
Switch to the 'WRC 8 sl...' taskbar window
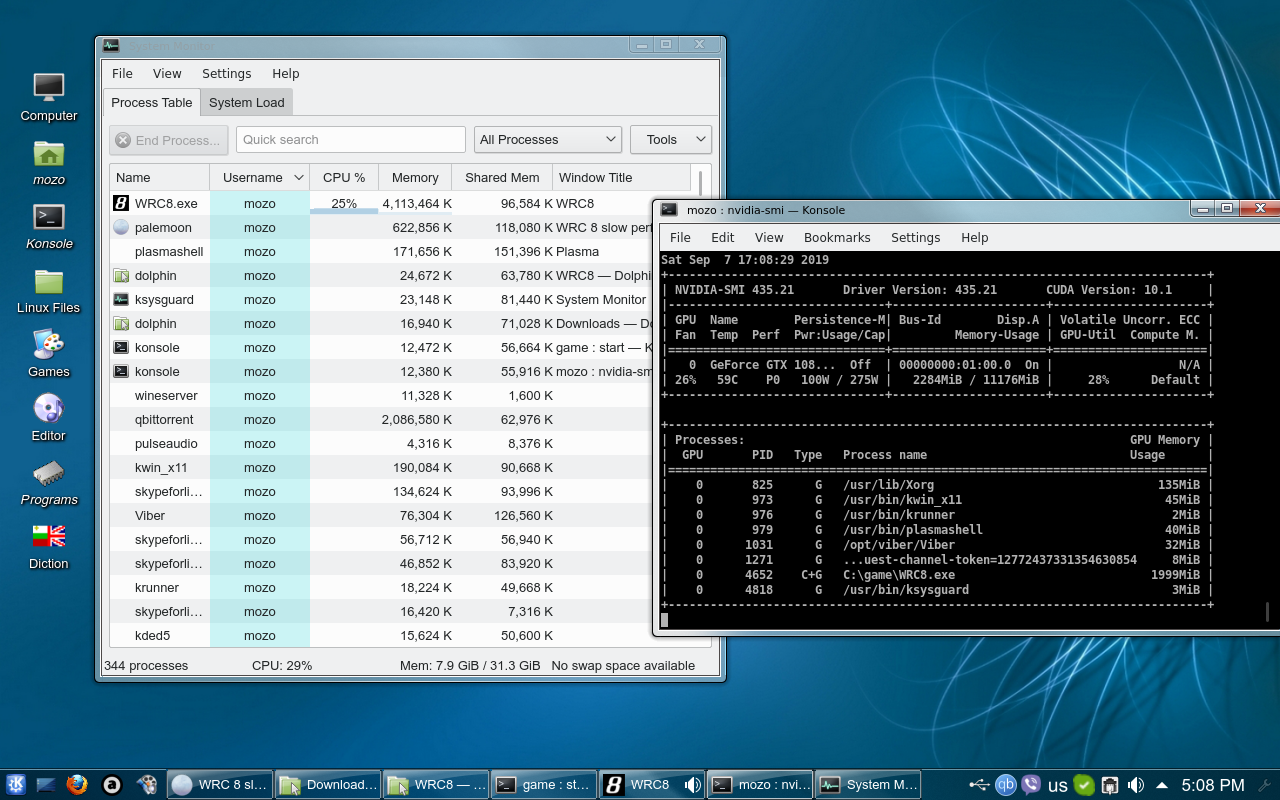(220, 785)
